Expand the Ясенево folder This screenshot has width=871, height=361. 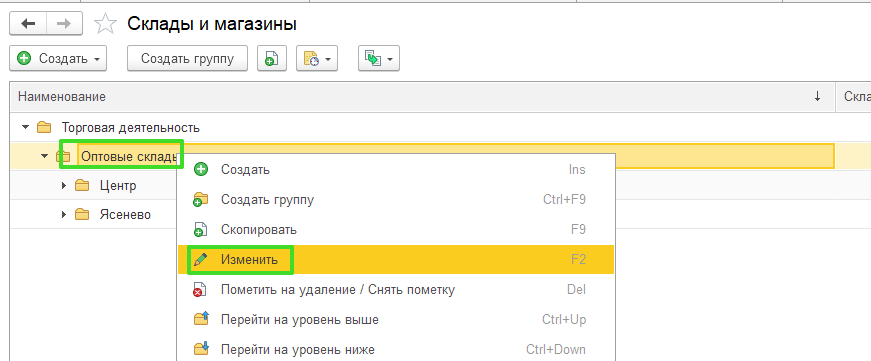tap(64, 214)
